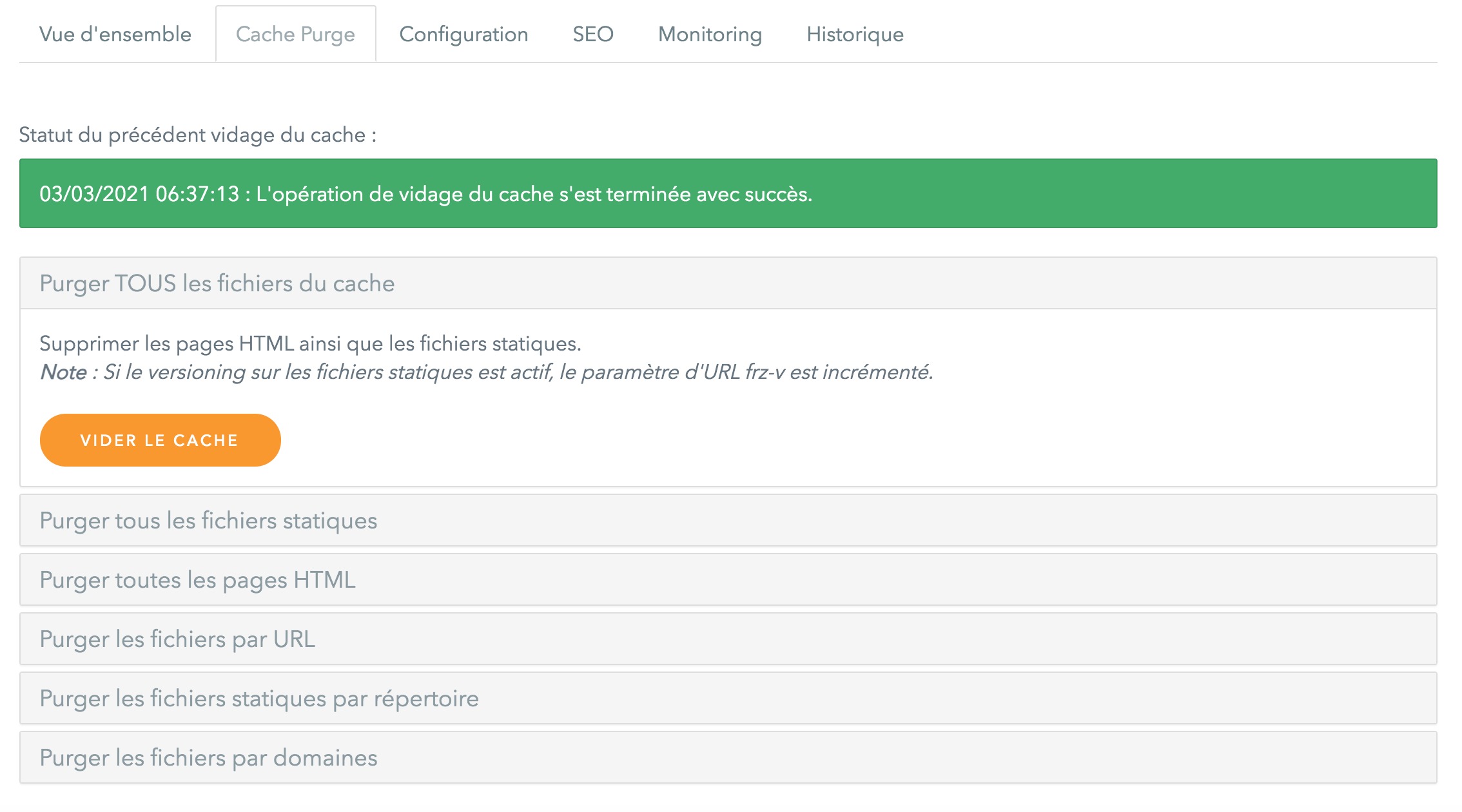The image size is (1462, 812).
Task: Open the Purger les fichiers par URL section
Action: coord(178,639)
